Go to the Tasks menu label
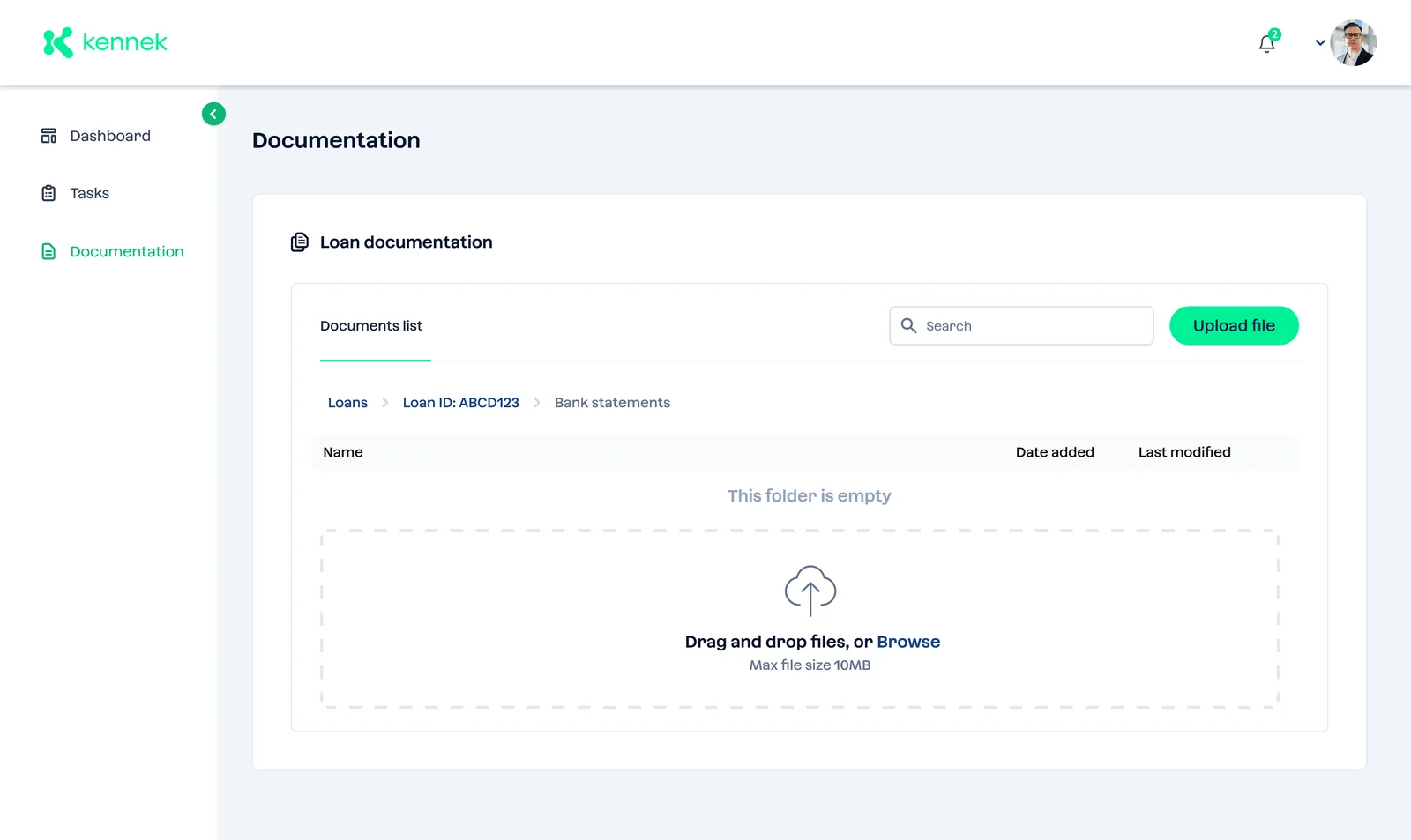The image size is (1411, 840). tap(90, 193)
